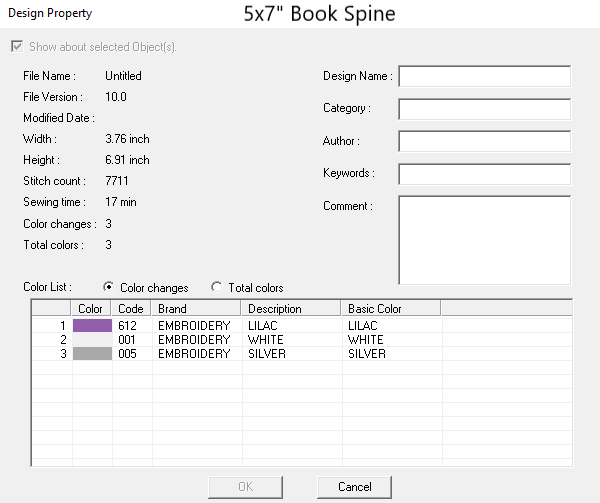Select the white color swatch in row 2
This screenshot has width=600, height=503.
(92, 340)
